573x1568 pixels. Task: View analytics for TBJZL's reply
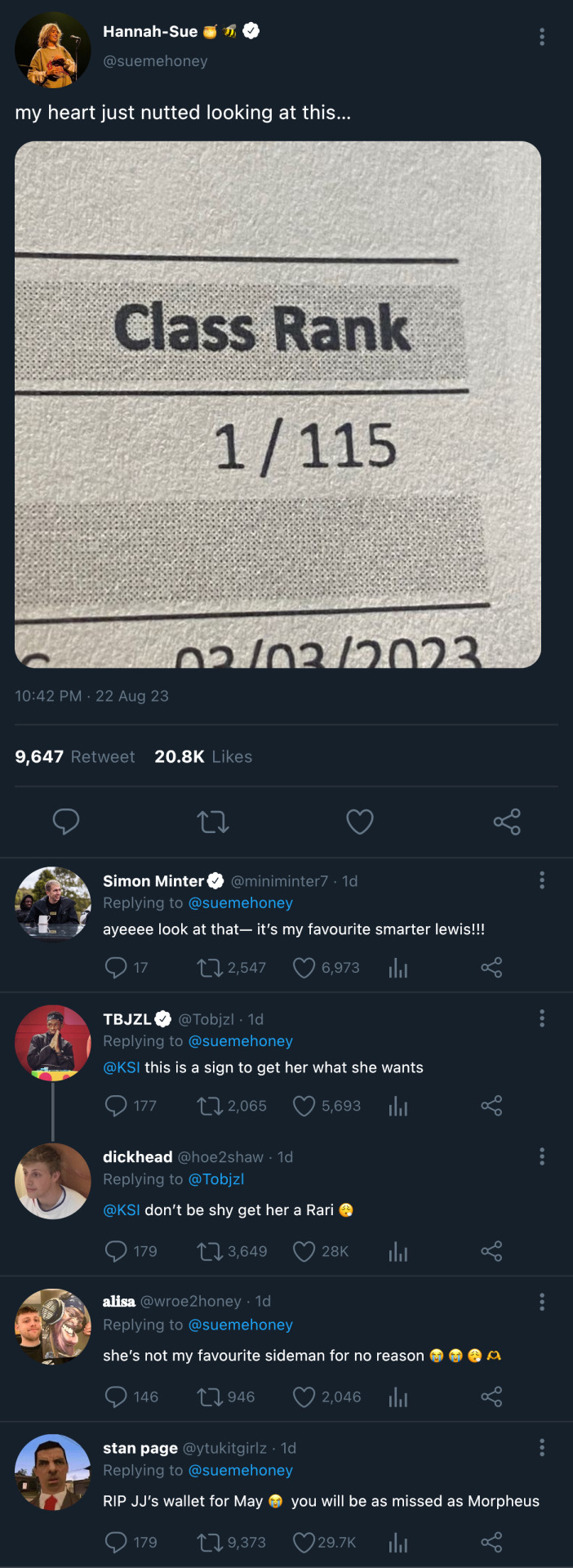(x=398, y=1106)
